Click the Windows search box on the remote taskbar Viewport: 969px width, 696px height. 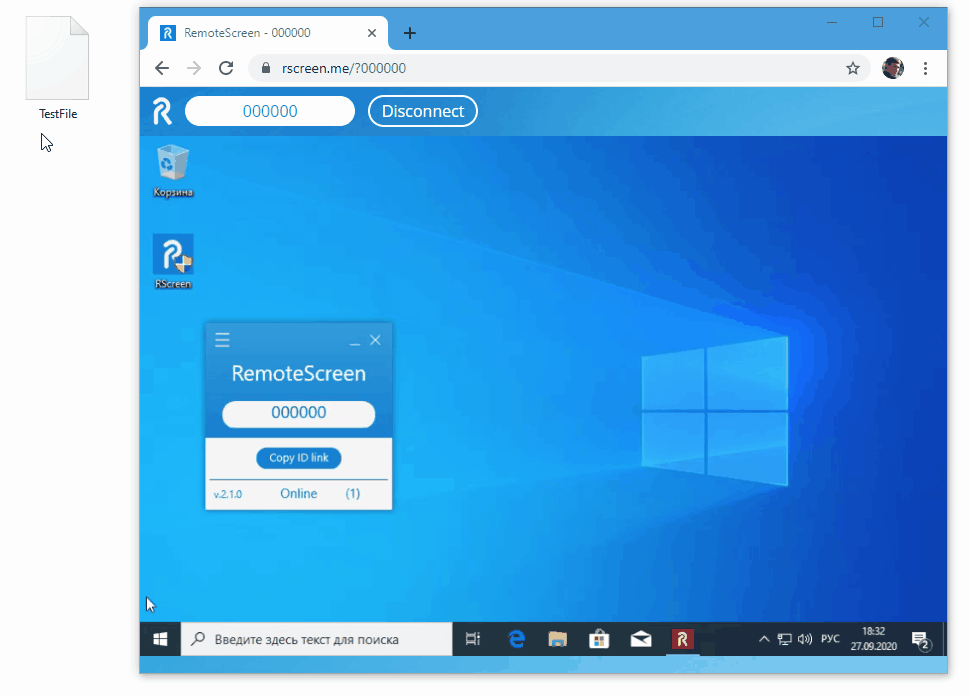pyautogui.click(x=316, y=638)
